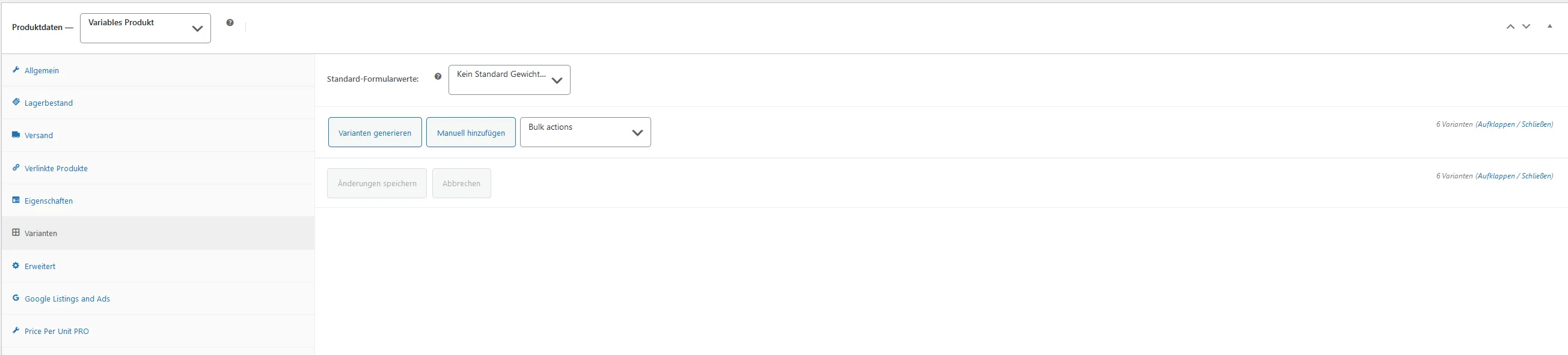The height and width of the screenshot is (355, 1568).
Task: Click the Google icon beside Listings and Ads
Action: 16,298
